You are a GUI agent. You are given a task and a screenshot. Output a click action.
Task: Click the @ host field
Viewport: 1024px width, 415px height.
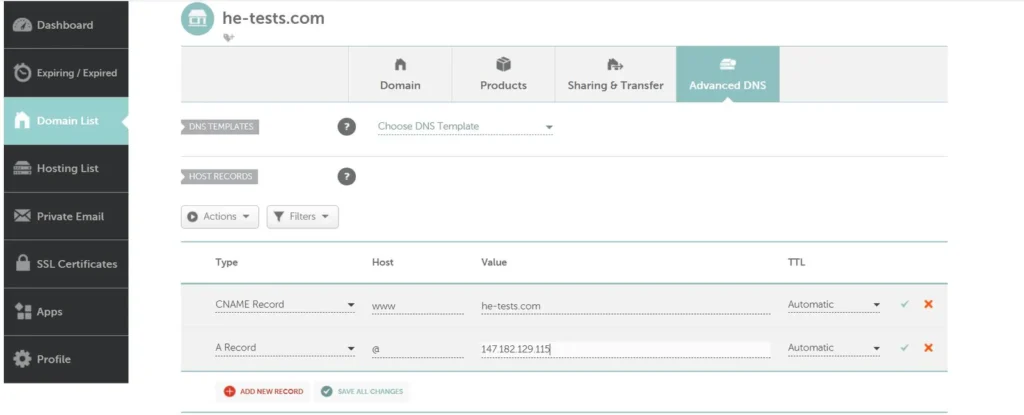(418, 349)
